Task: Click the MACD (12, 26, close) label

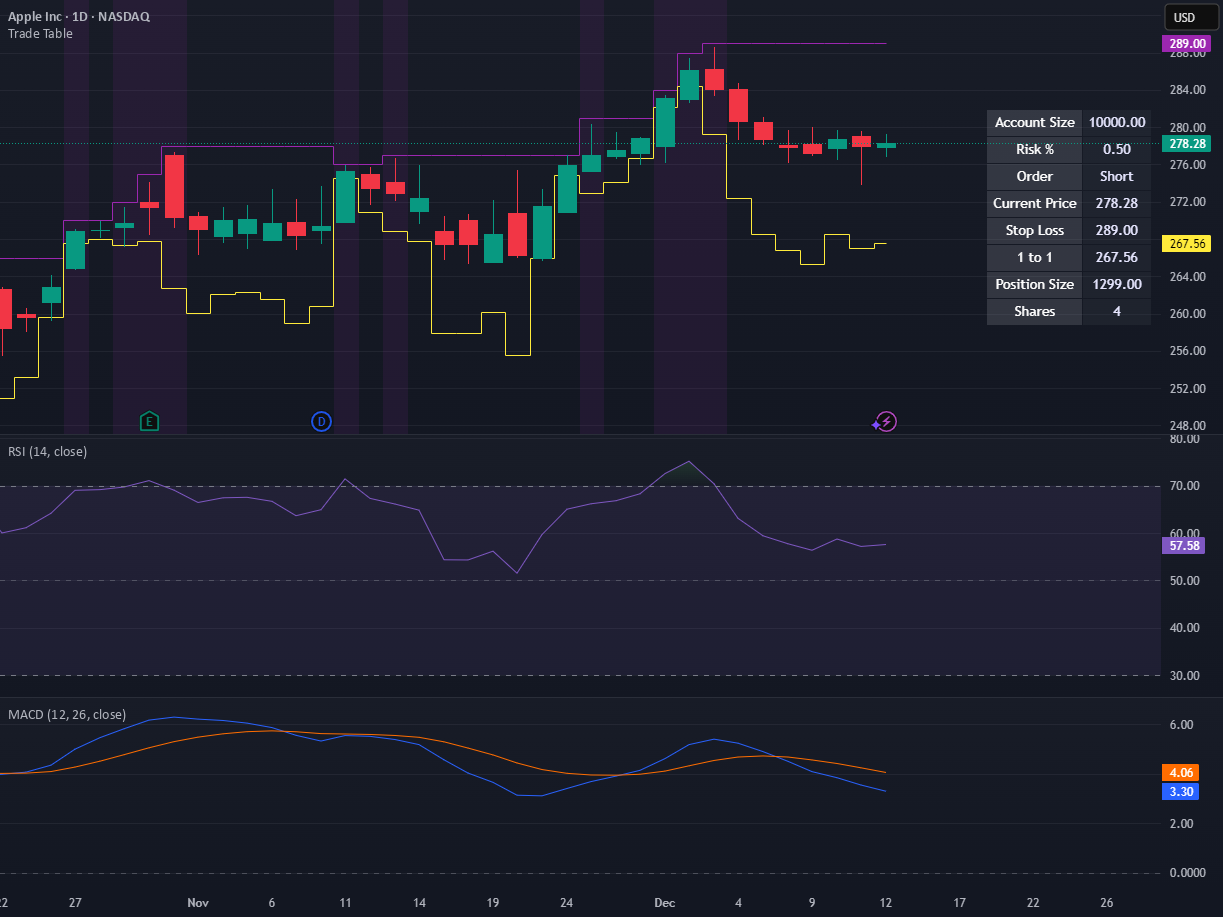Action: pyautogui.click(x=67, y=715)
